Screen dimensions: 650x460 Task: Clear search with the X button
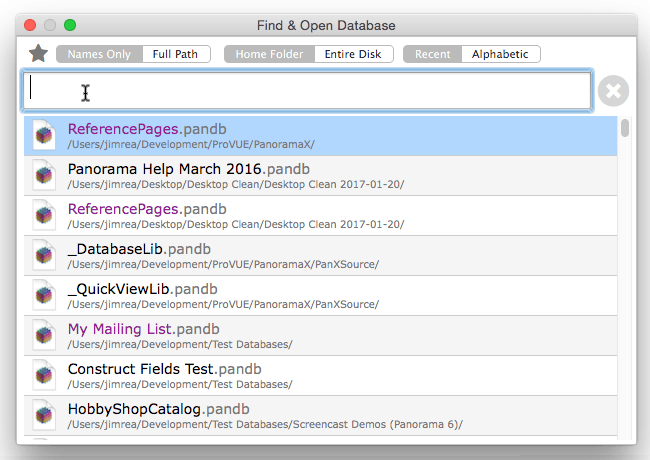613,91
